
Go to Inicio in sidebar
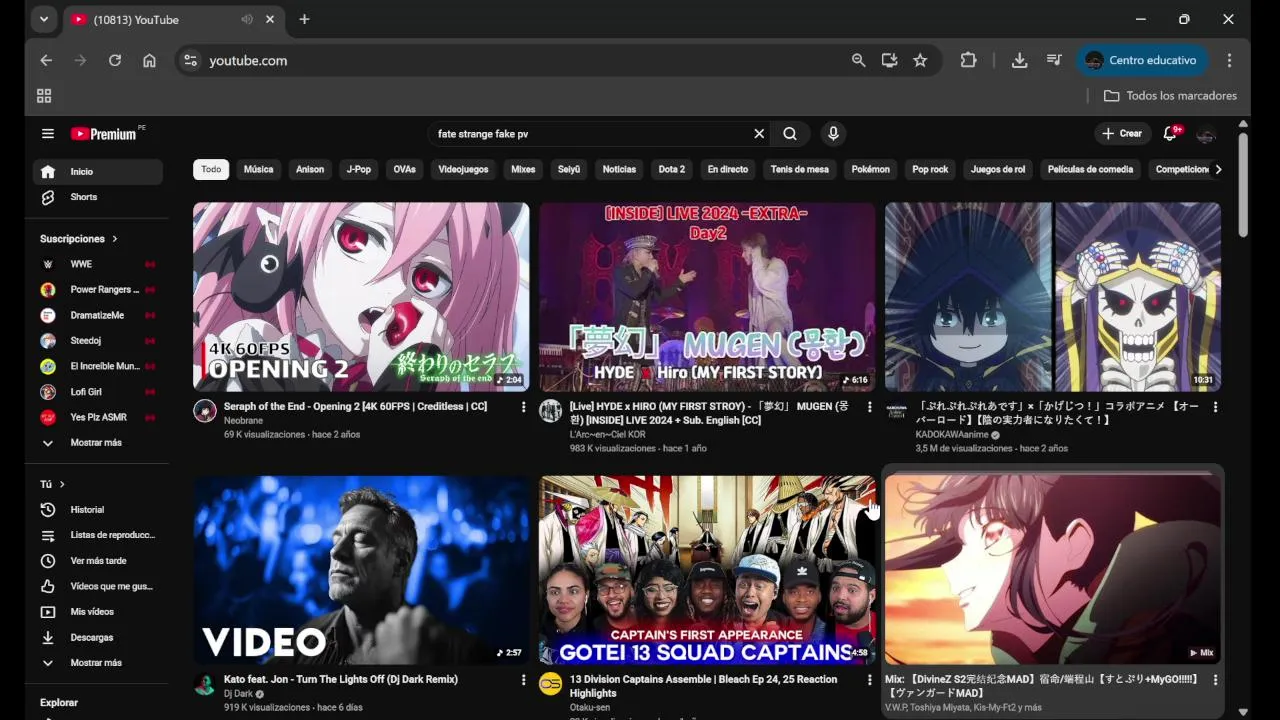98,172
